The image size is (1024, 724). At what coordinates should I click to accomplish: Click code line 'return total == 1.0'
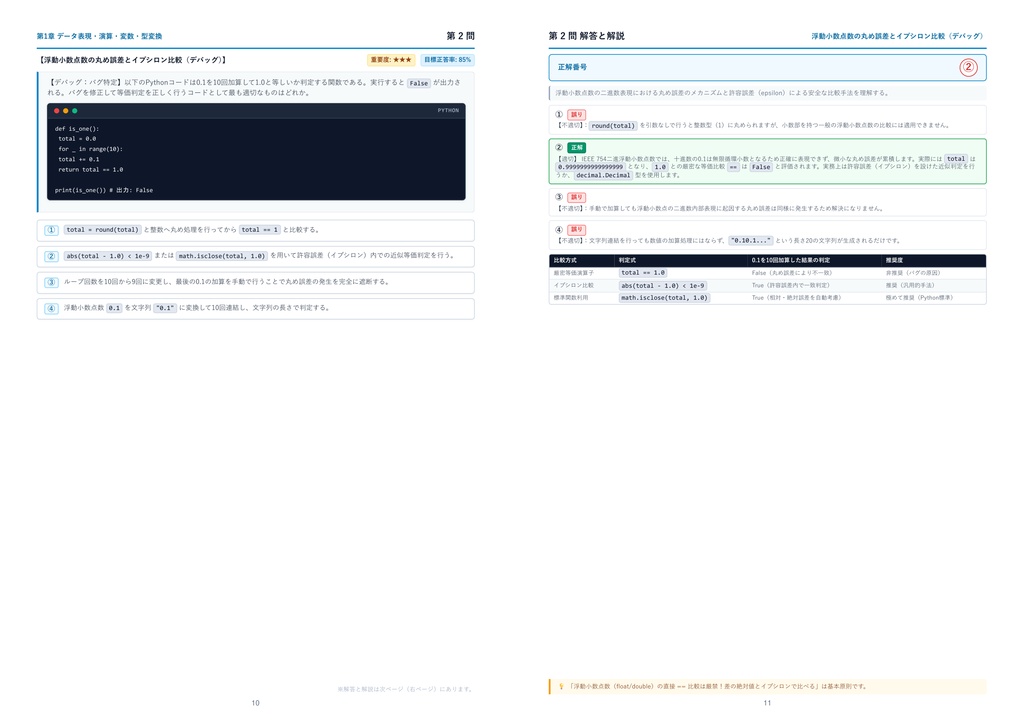(x=91, y=170)
